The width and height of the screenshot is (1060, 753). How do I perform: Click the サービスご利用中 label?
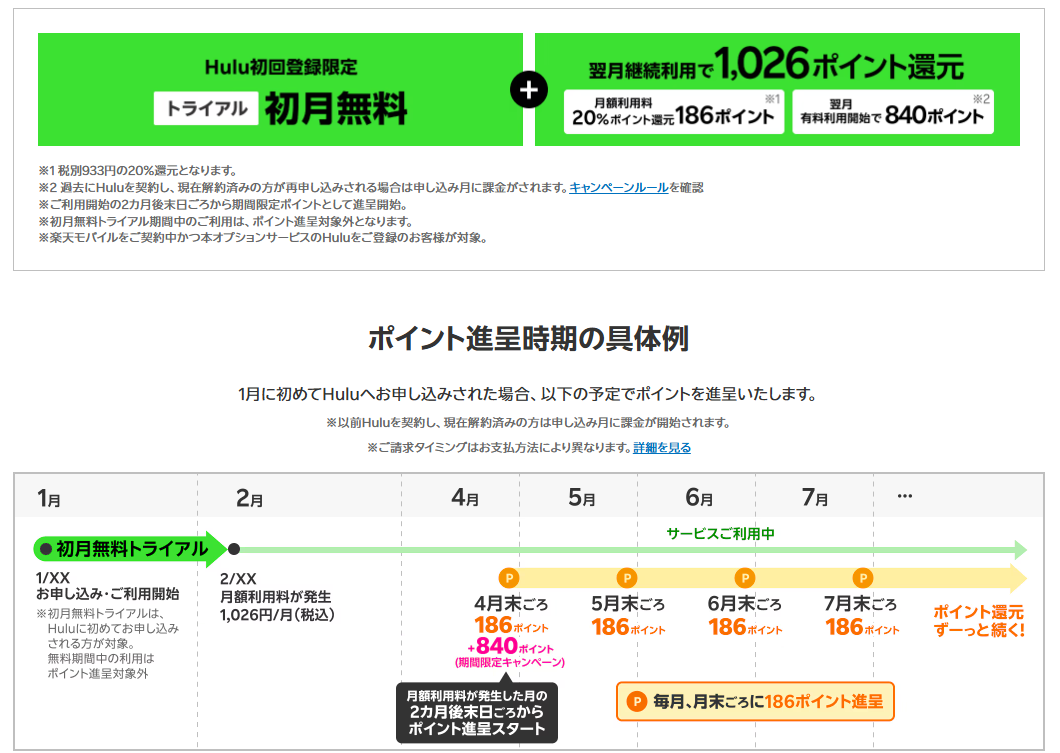tap(721, 533)
